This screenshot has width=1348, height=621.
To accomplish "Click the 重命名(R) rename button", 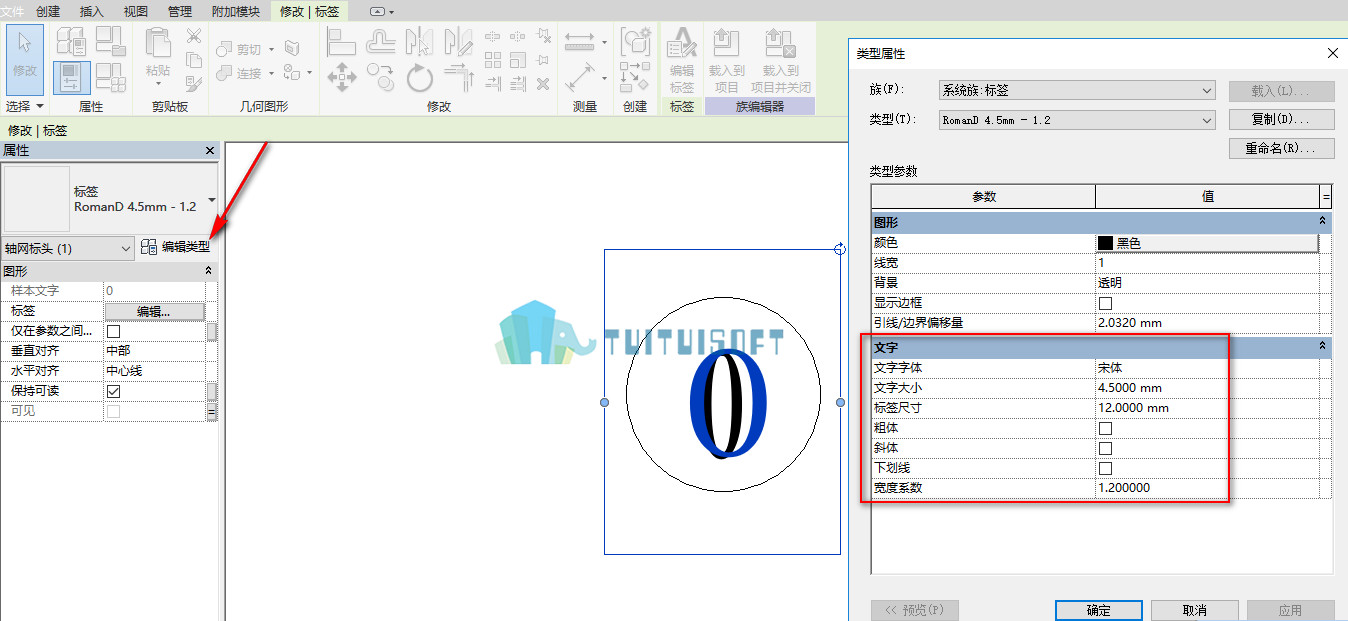I will 1281,148.
